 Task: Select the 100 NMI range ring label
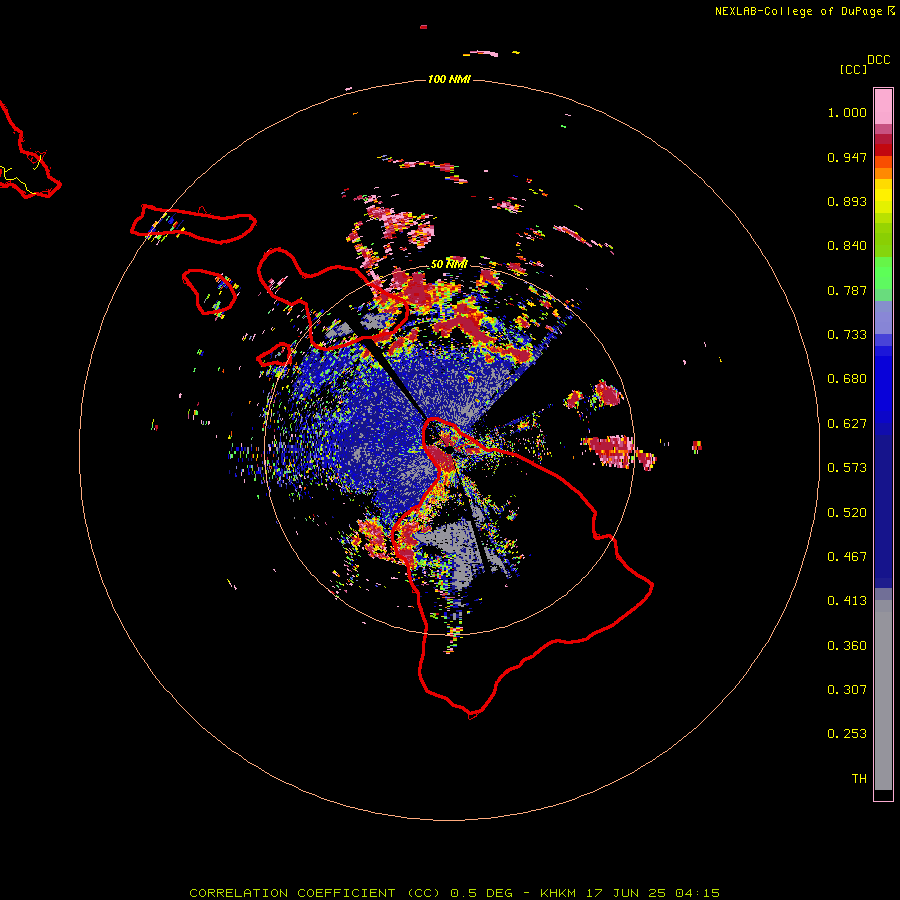click(449, 79)
